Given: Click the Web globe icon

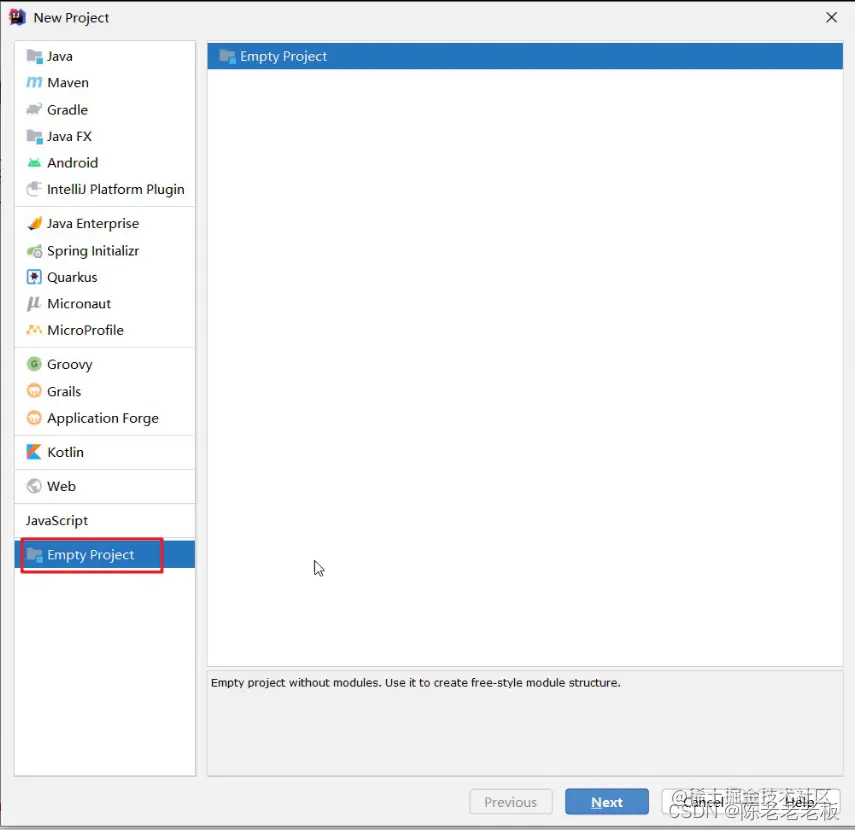Looking at the screenshot, I should (x=34, y=486).
